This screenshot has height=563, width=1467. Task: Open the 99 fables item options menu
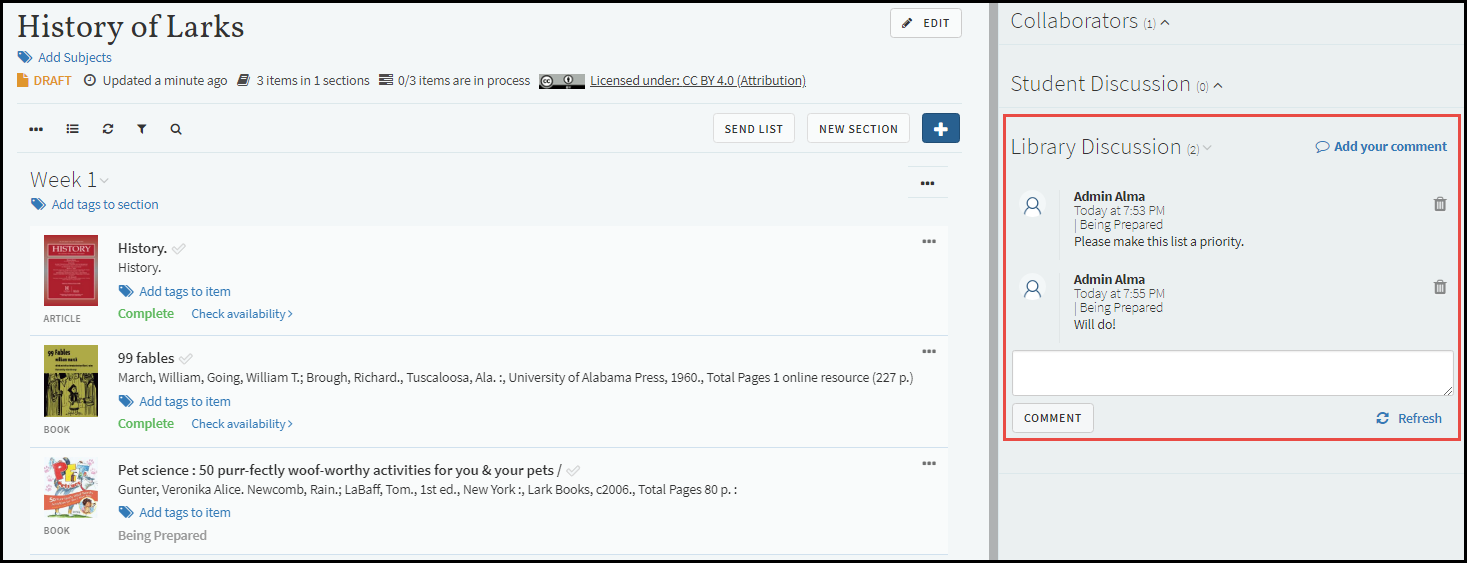(929, 351)
